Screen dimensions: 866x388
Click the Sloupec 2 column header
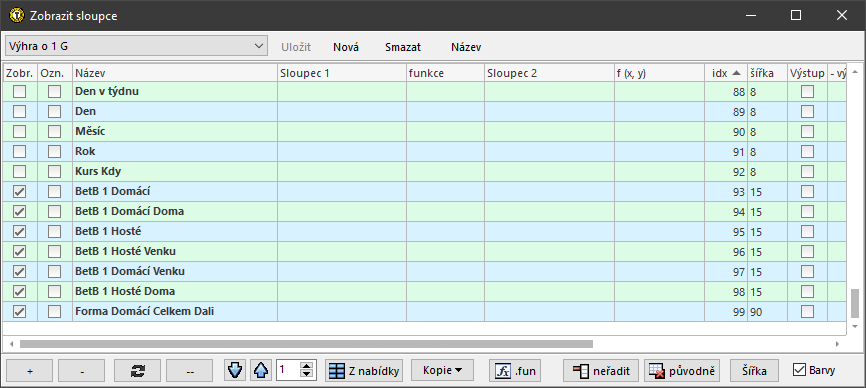tap(550, 73)
